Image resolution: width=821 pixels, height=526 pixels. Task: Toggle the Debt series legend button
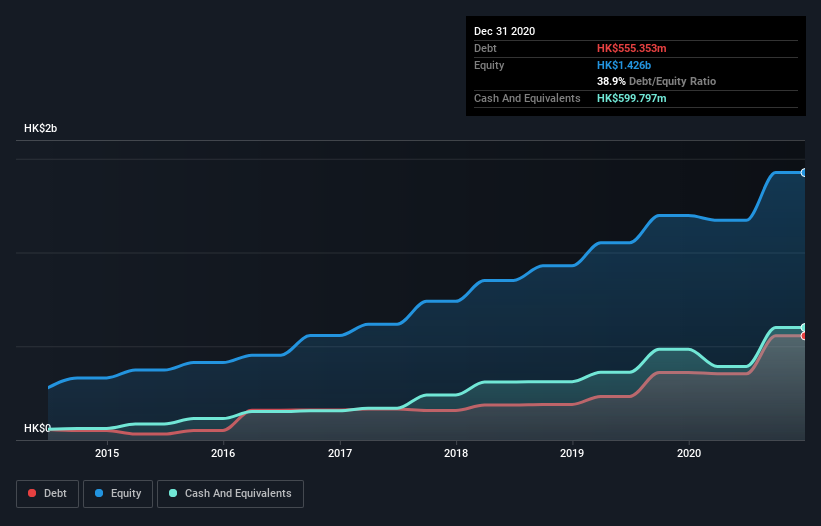point(47,494)
